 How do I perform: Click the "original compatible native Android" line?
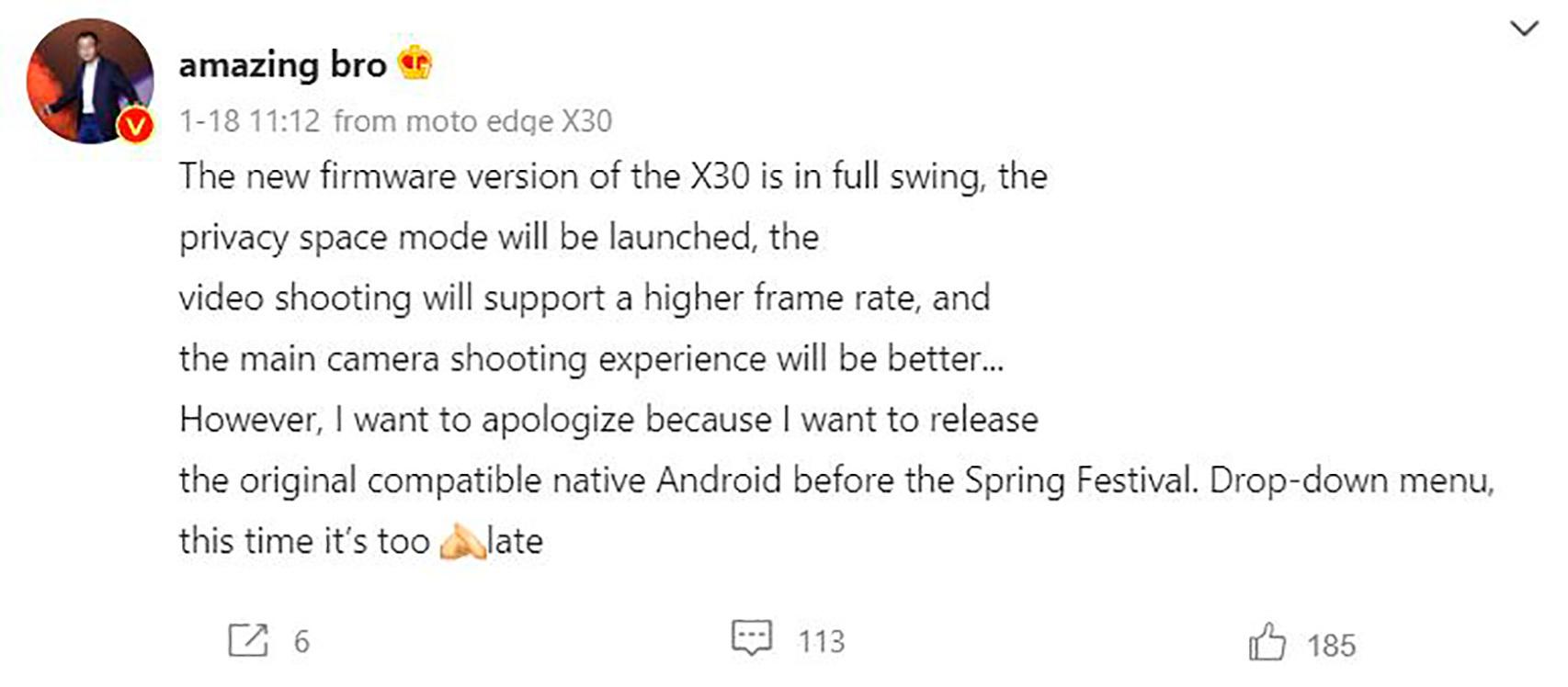point(835,479)
